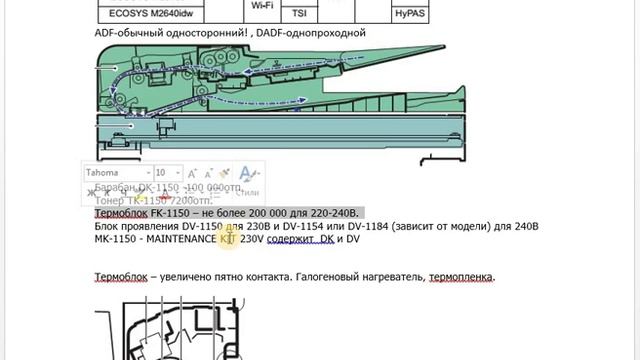Apply the yellow text highlight color
Image resolution: width=640 pixels, height=360 pixels.
pos(140,194)
